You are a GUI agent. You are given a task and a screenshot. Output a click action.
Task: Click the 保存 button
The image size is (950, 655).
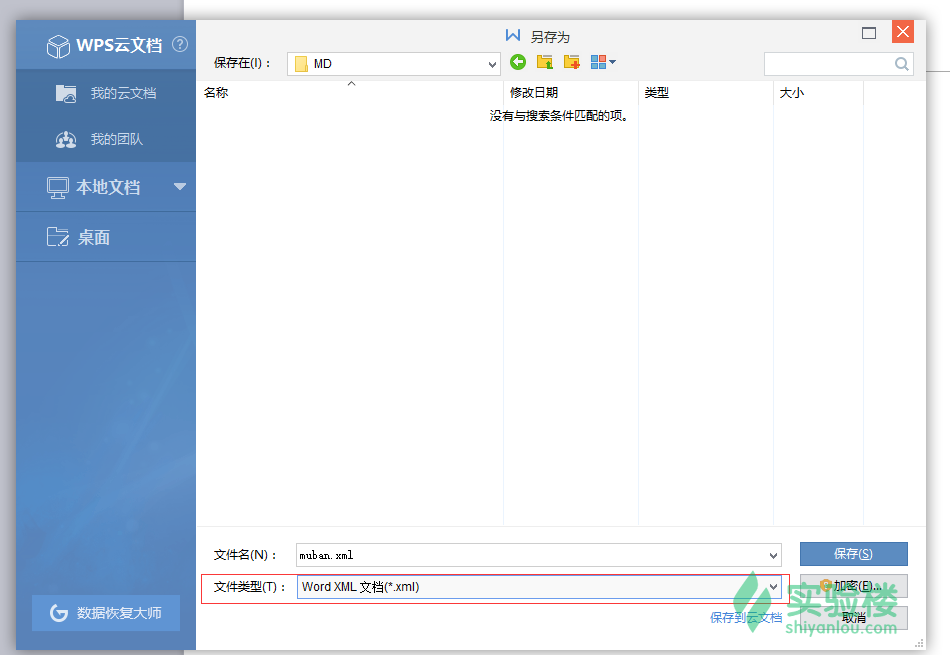[x=853, y=554]
